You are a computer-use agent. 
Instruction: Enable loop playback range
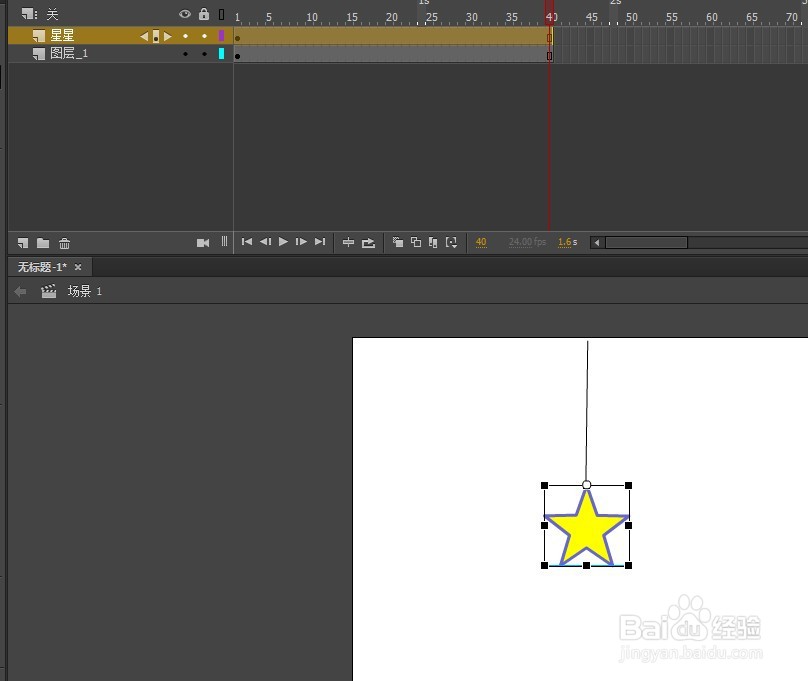[x=370, y=242]
